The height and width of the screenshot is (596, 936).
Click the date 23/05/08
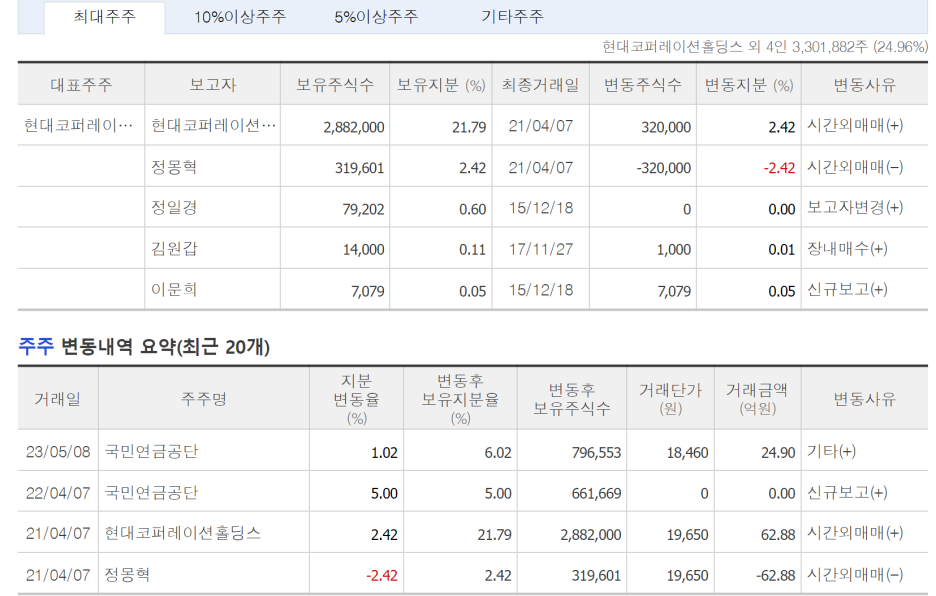tap(58, 451)
